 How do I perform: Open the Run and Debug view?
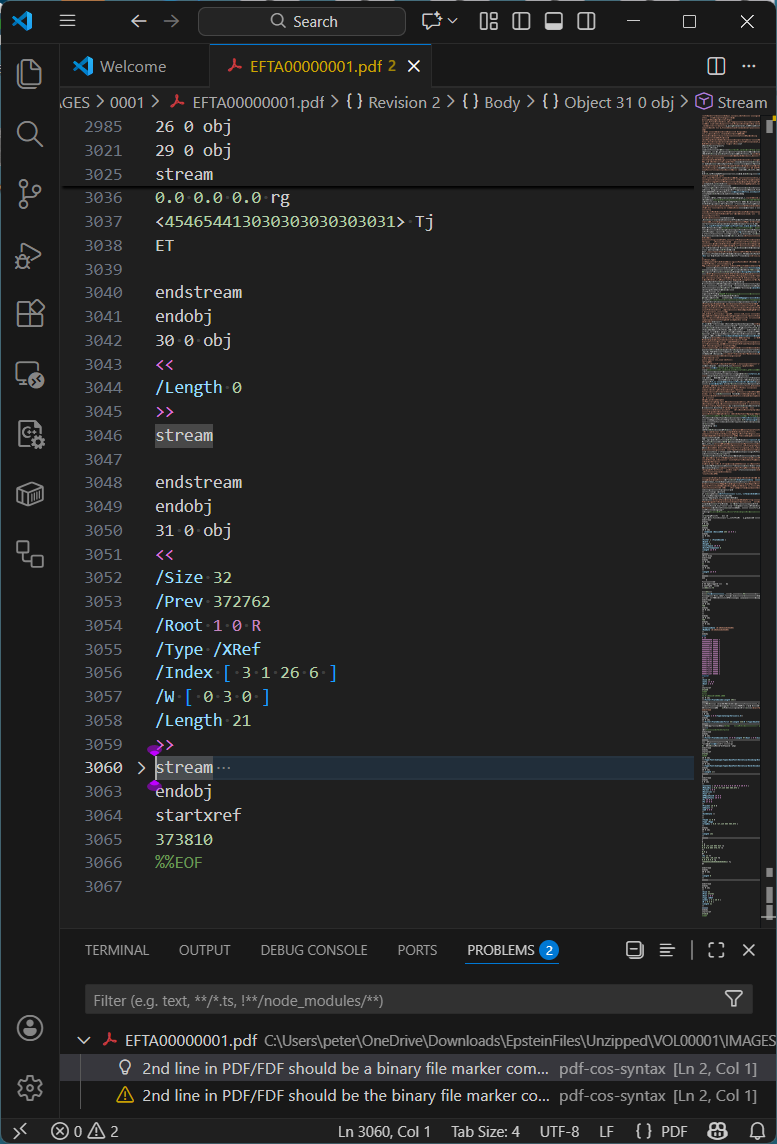[29, 255]
